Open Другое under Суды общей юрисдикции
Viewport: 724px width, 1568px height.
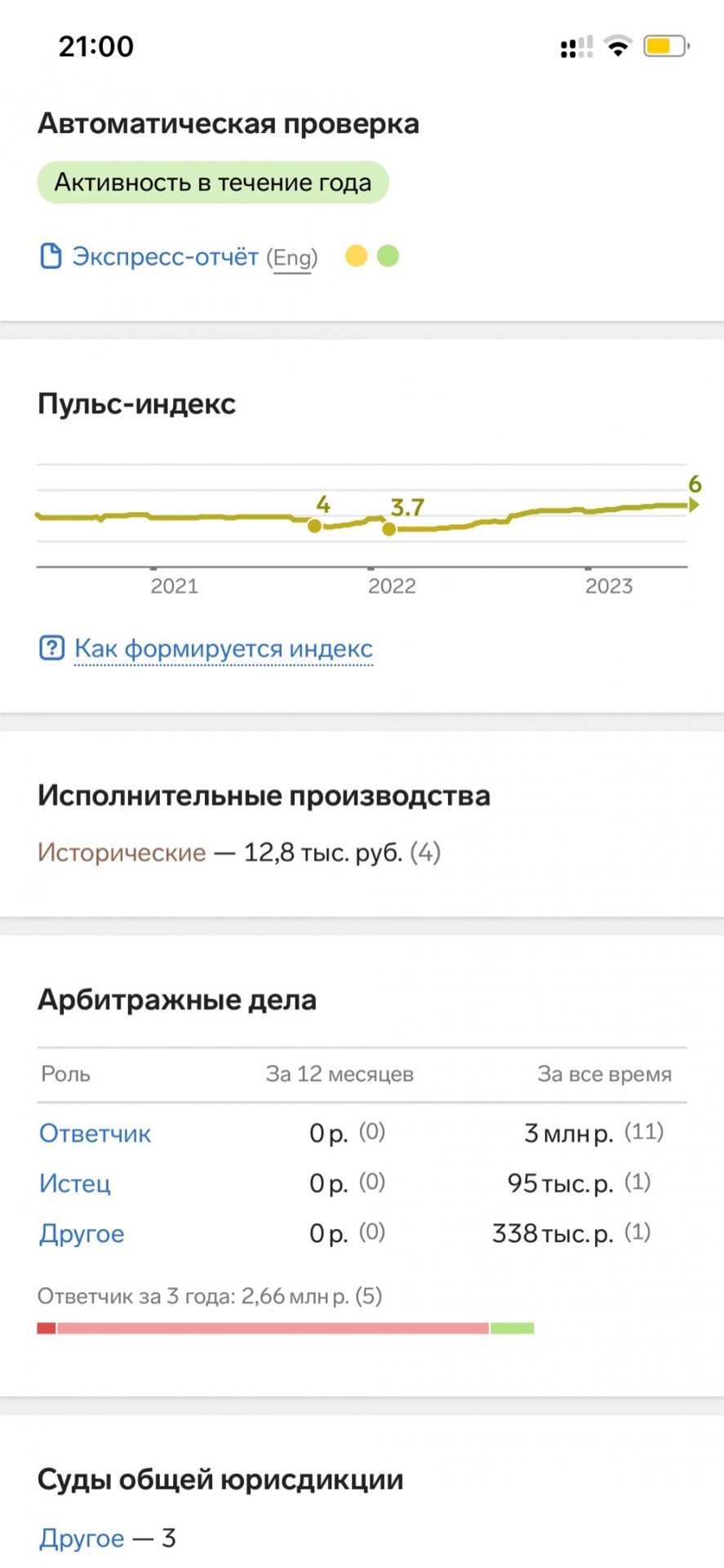point(82,1539)
